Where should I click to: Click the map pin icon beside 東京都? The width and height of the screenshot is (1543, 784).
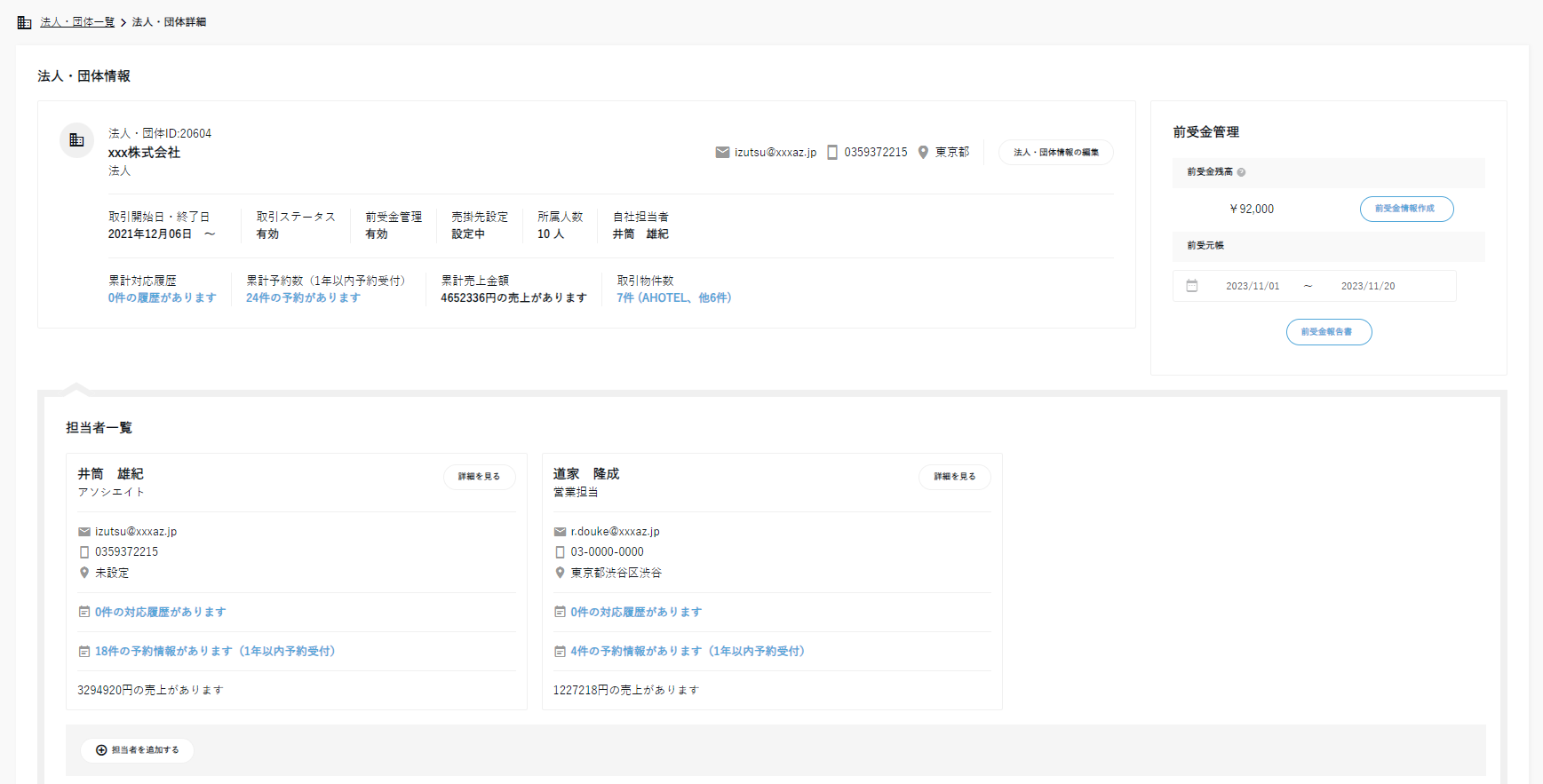pos(923,153)
